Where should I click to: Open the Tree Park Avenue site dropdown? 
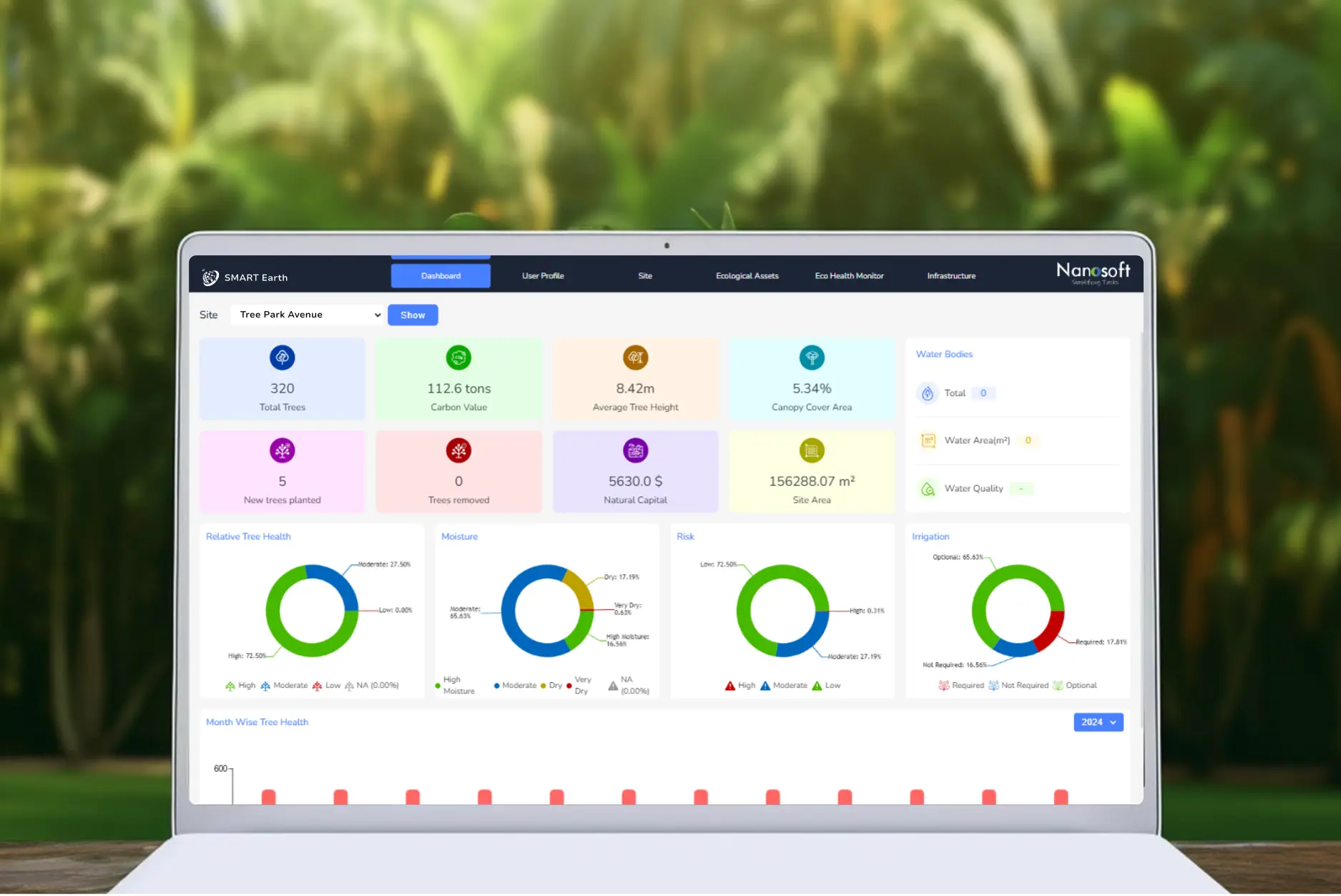pyautogui.click(x=307, y=315)
